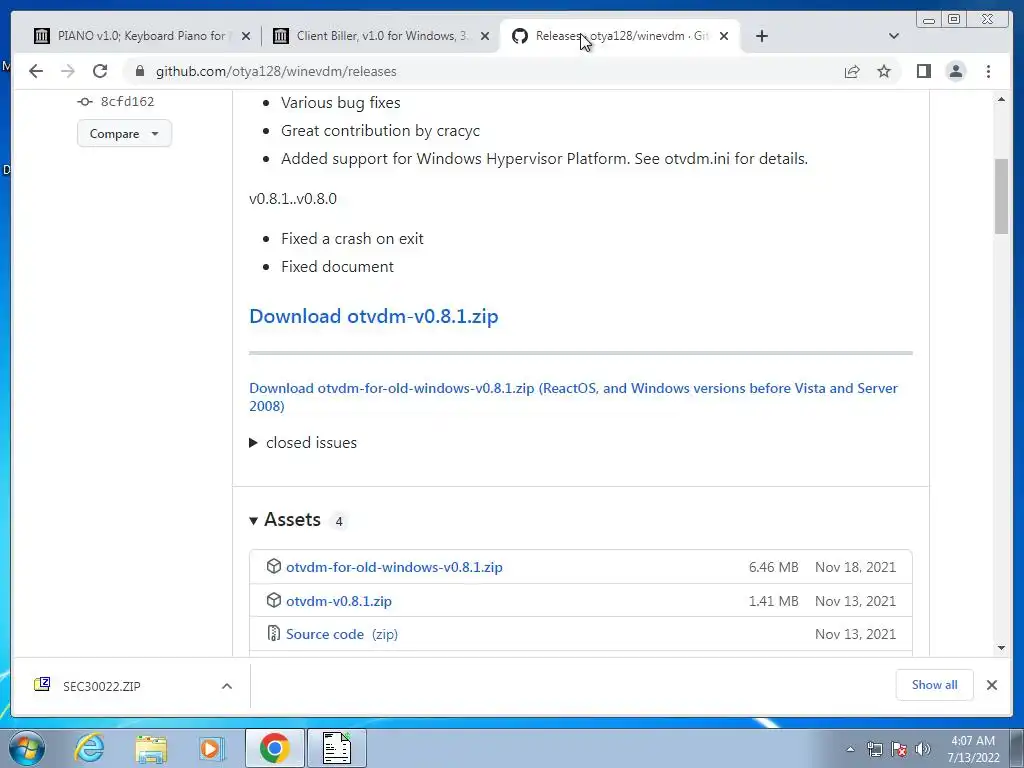
Task: Open the notepad app in taskbar
Action: (x=337, y=748)
